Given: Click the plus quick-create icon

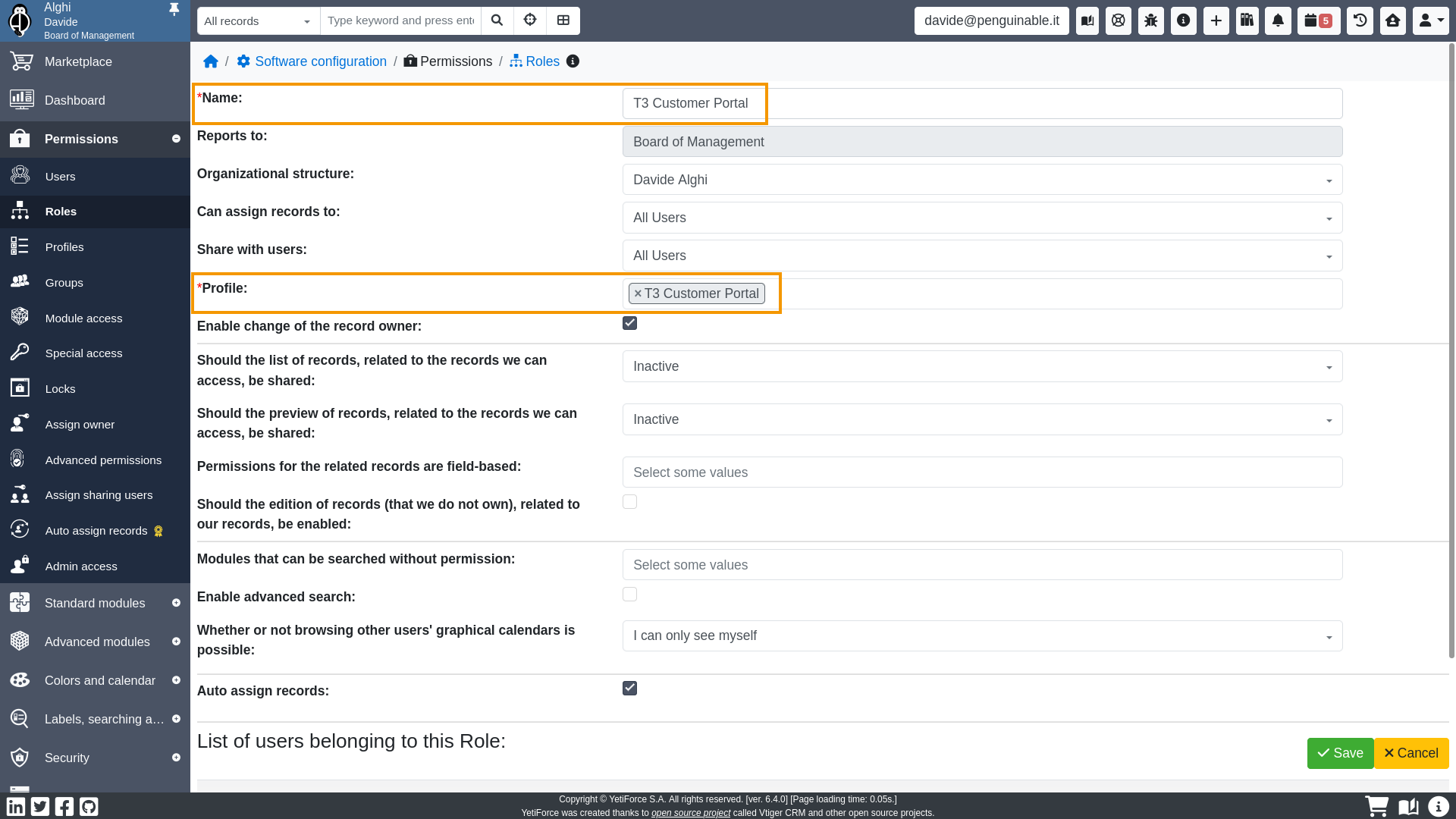Looking at the screenshot, I should (x=1216, y=20).
